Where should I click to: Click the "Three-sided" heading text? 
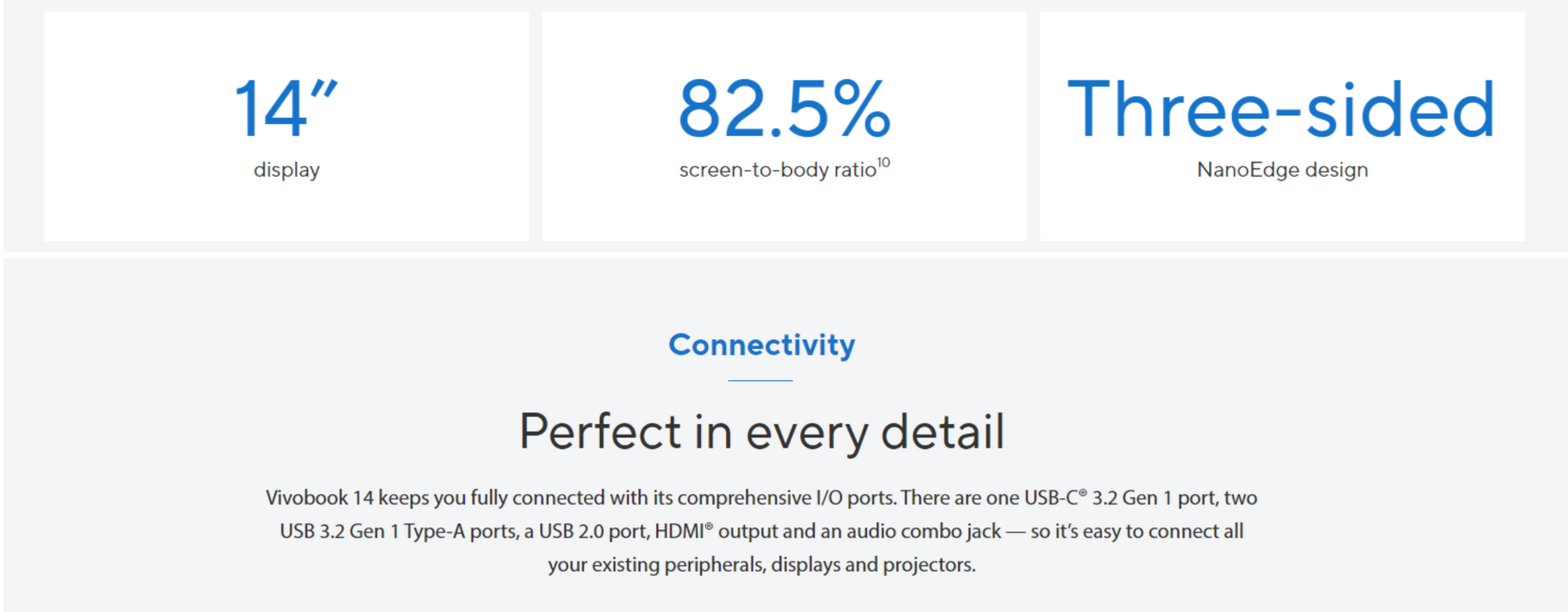[1281, 109]
